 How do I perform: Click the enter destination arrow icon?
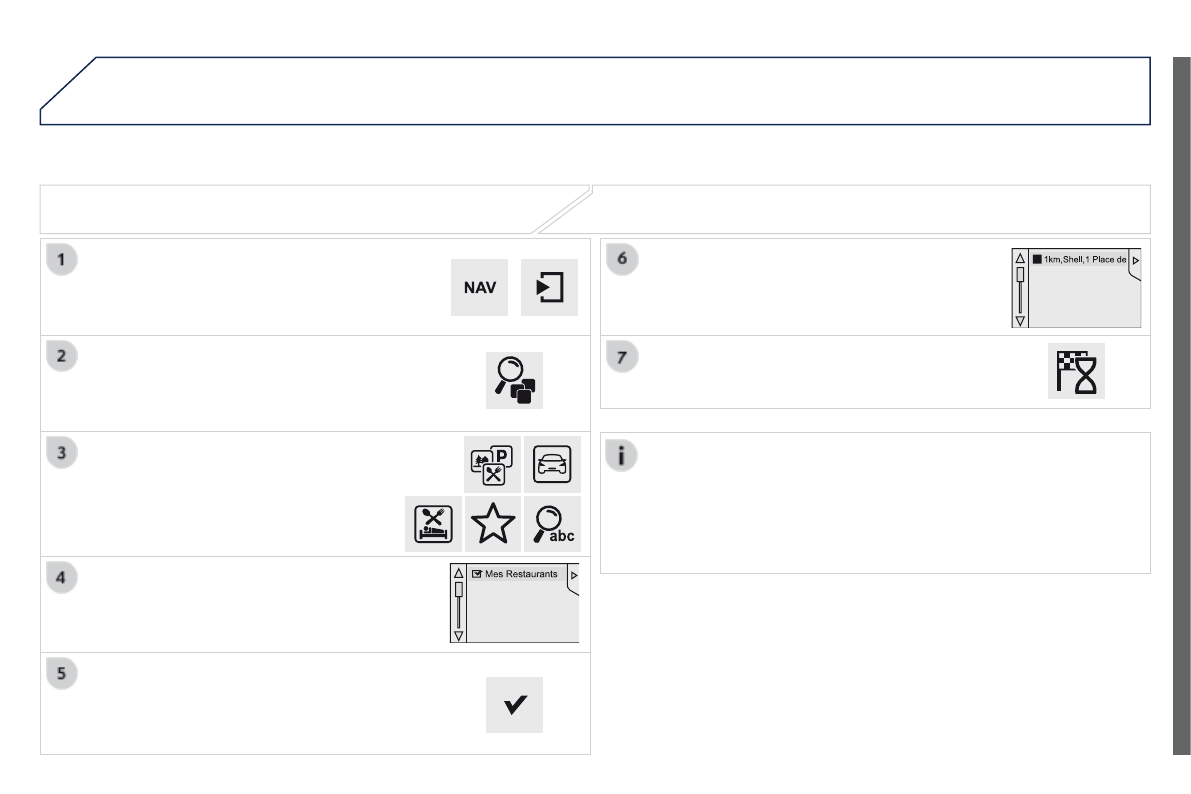[550, 287]
